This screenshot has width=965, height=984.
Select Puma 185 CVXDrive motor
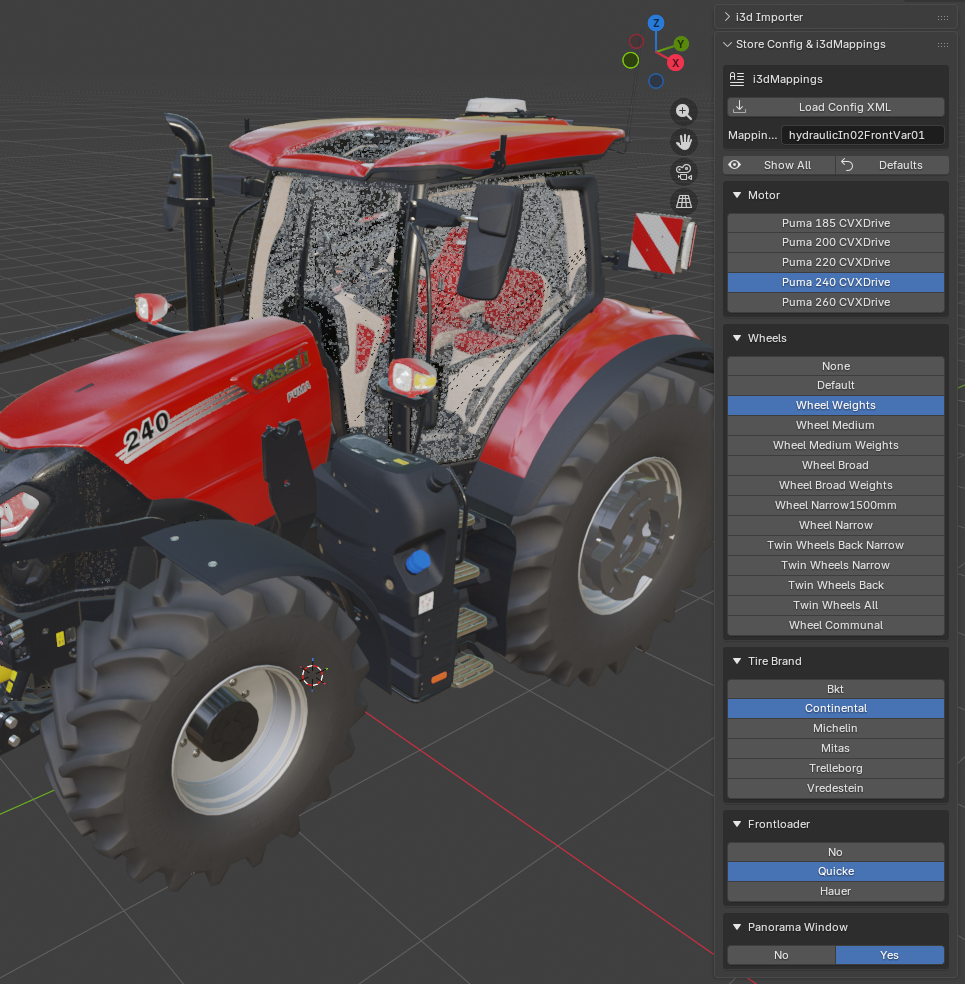pyautogui.click(x=836, y=223)
